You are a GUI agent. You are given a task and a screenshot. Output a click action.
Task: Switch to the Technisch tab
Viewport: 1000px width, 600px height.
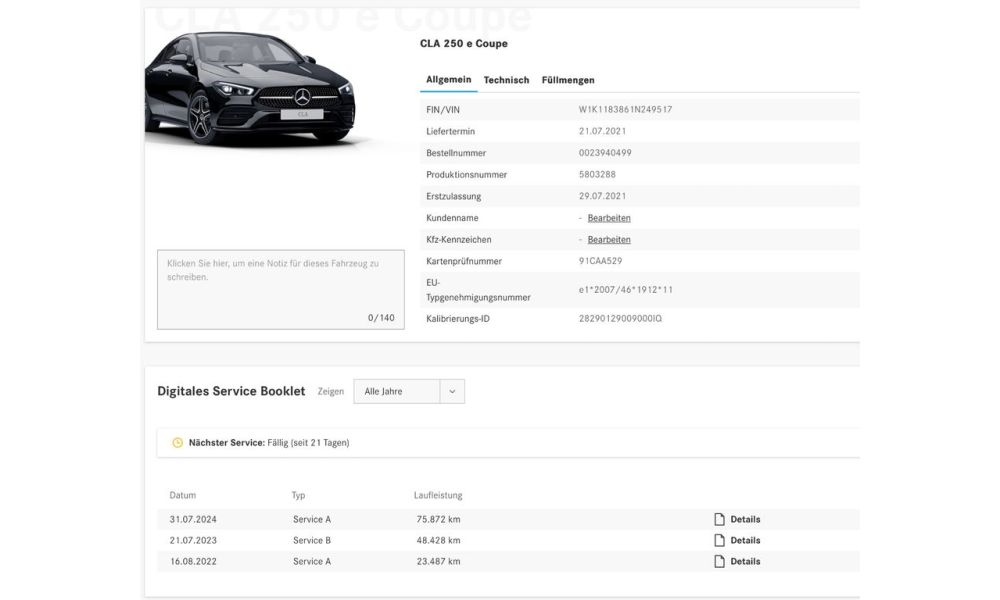(x=506, y=80)
